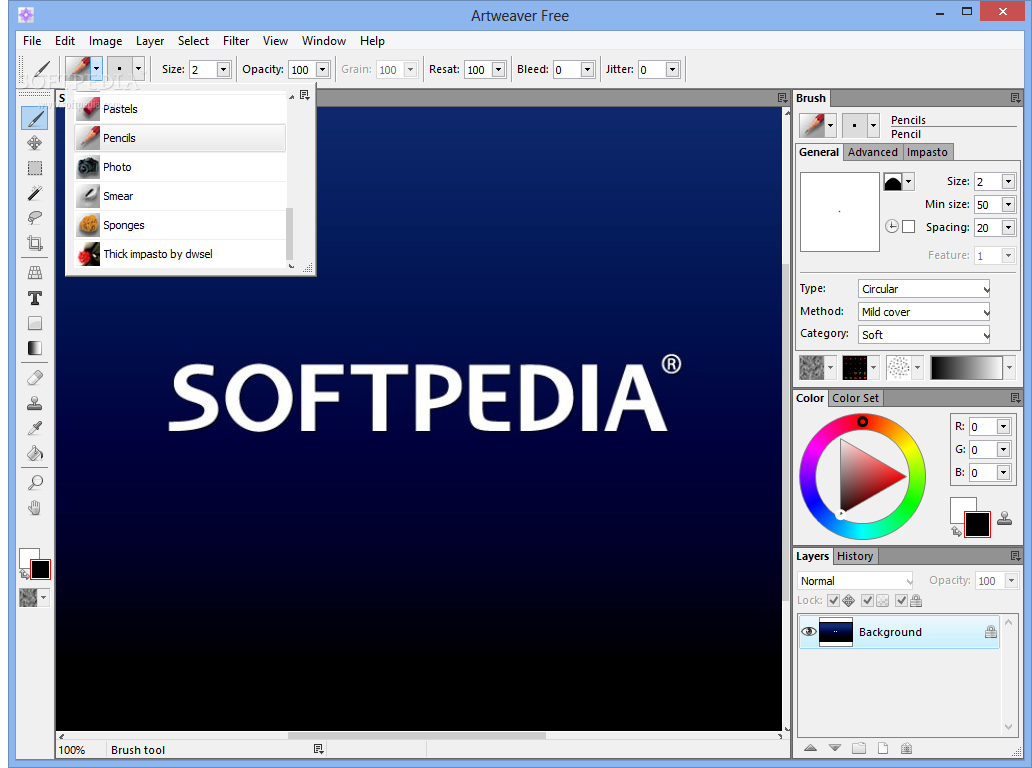This screenshot has height=768, width=1032.
Task: Switch to the History tab
Action: coord(855,556)
